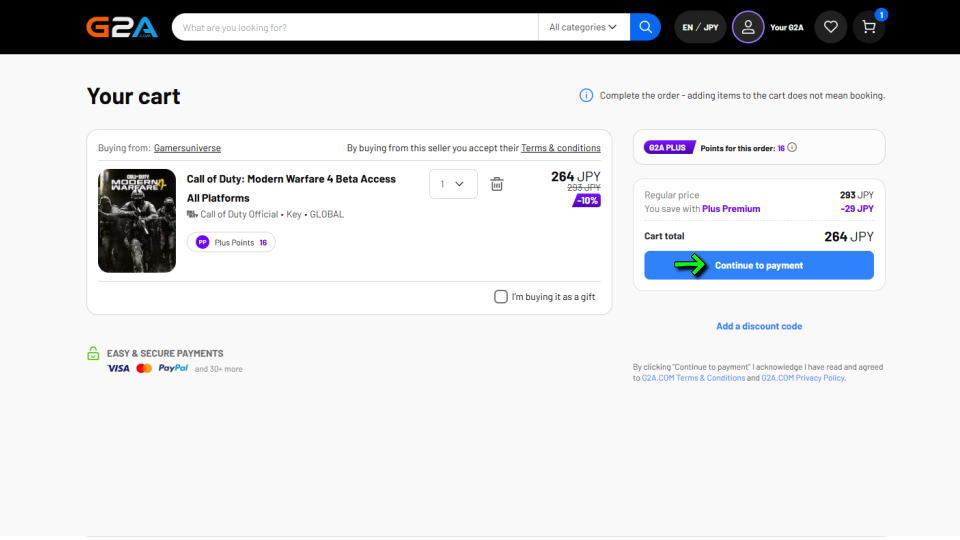Viewport: 960px width, 540px height.
Task: Click Regular price 293 JPY value
Action: (857, 195)
